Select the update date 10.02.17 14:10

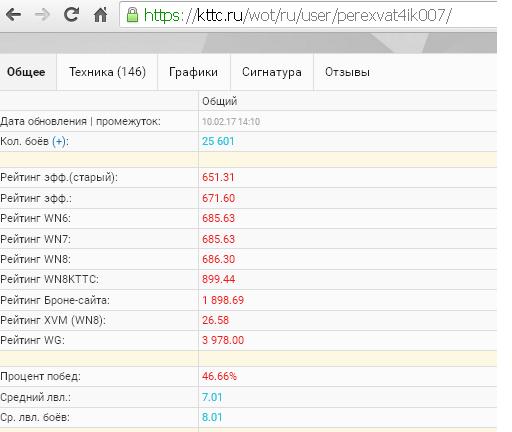(231, 121)
